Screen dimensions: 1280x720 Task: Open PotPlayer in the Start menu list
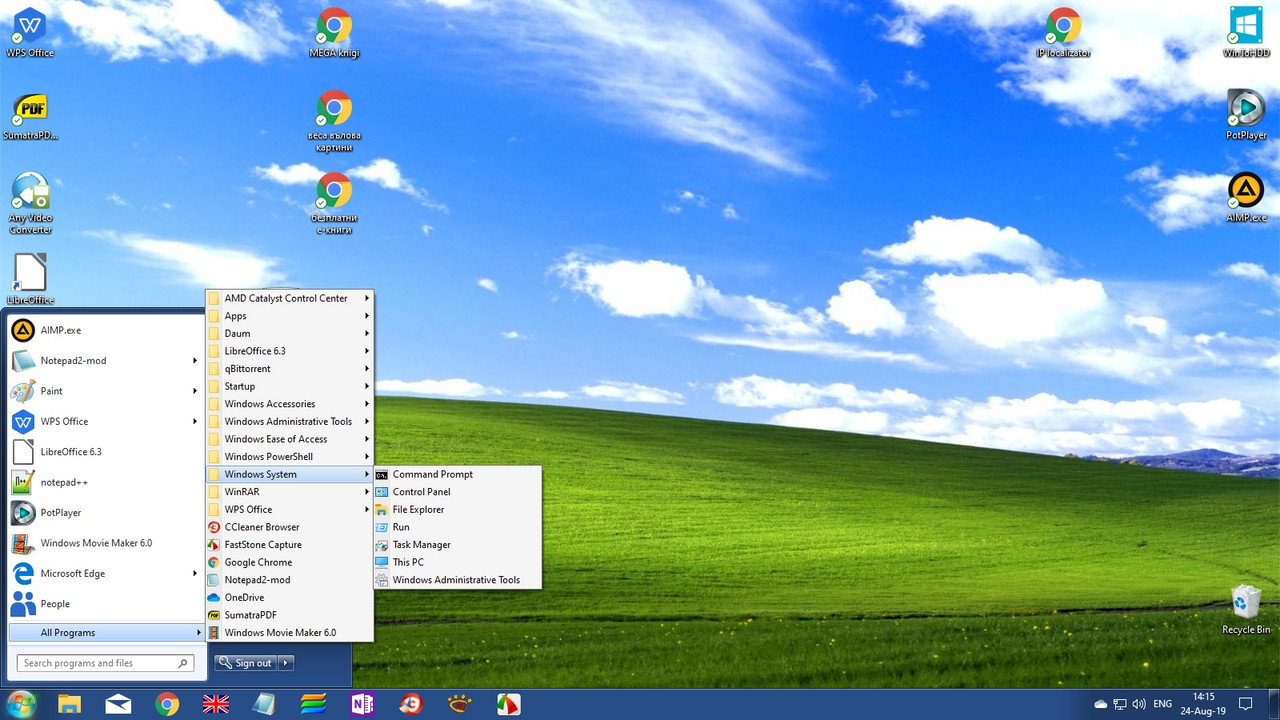pyautogui.click(x=105, y=512)
